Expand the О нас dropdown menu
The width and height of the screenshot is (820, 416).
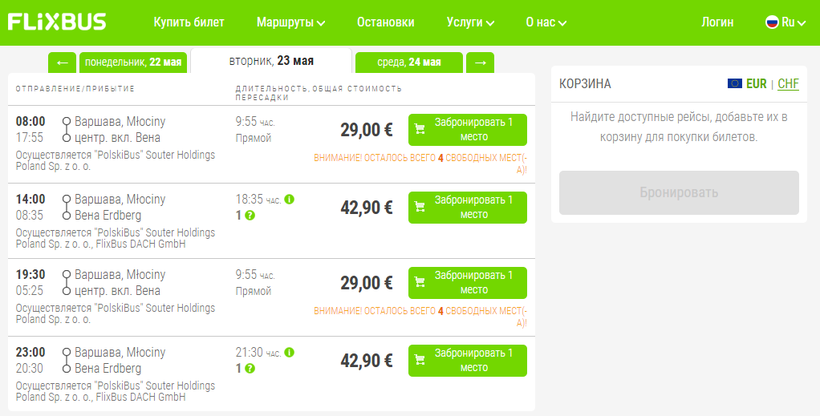pyautogui.click(x=546, y=22)
